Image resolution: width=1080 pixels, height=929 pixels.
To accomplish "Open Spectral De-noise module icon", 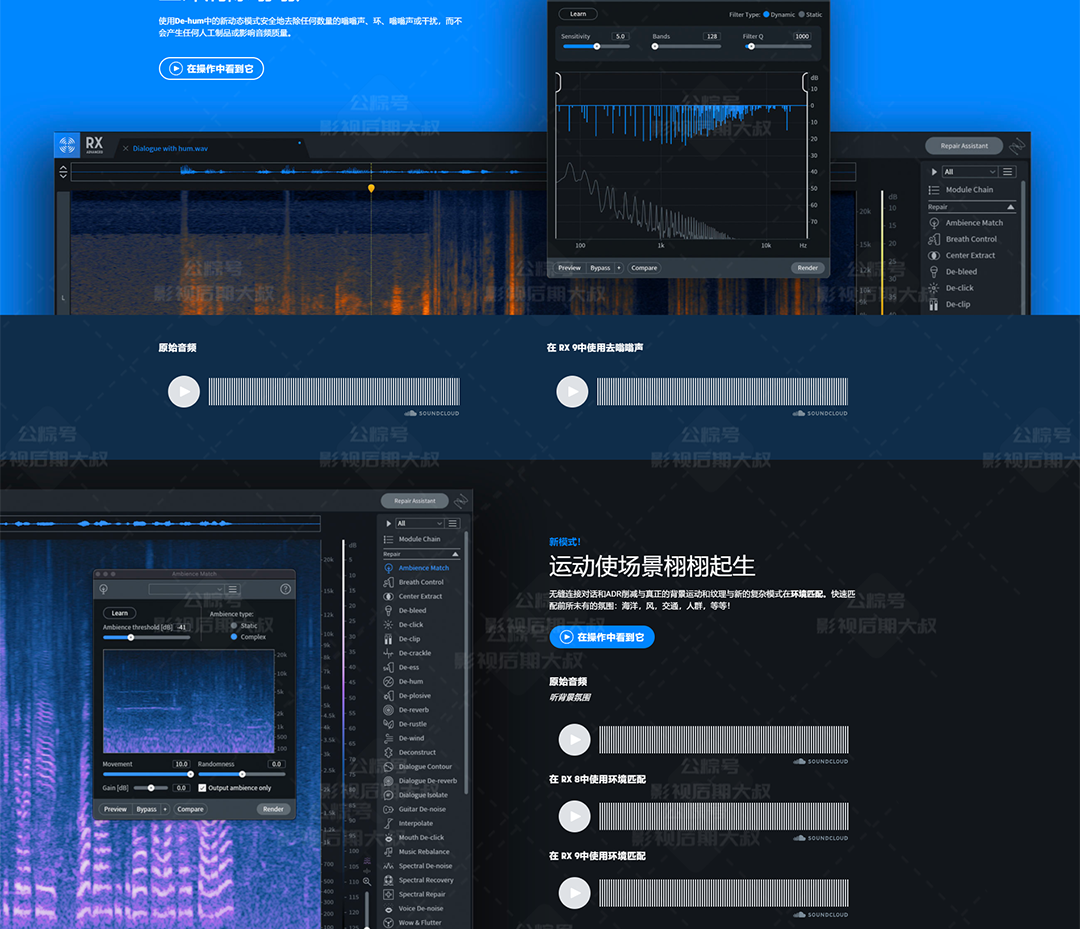I will click(388, 866).
